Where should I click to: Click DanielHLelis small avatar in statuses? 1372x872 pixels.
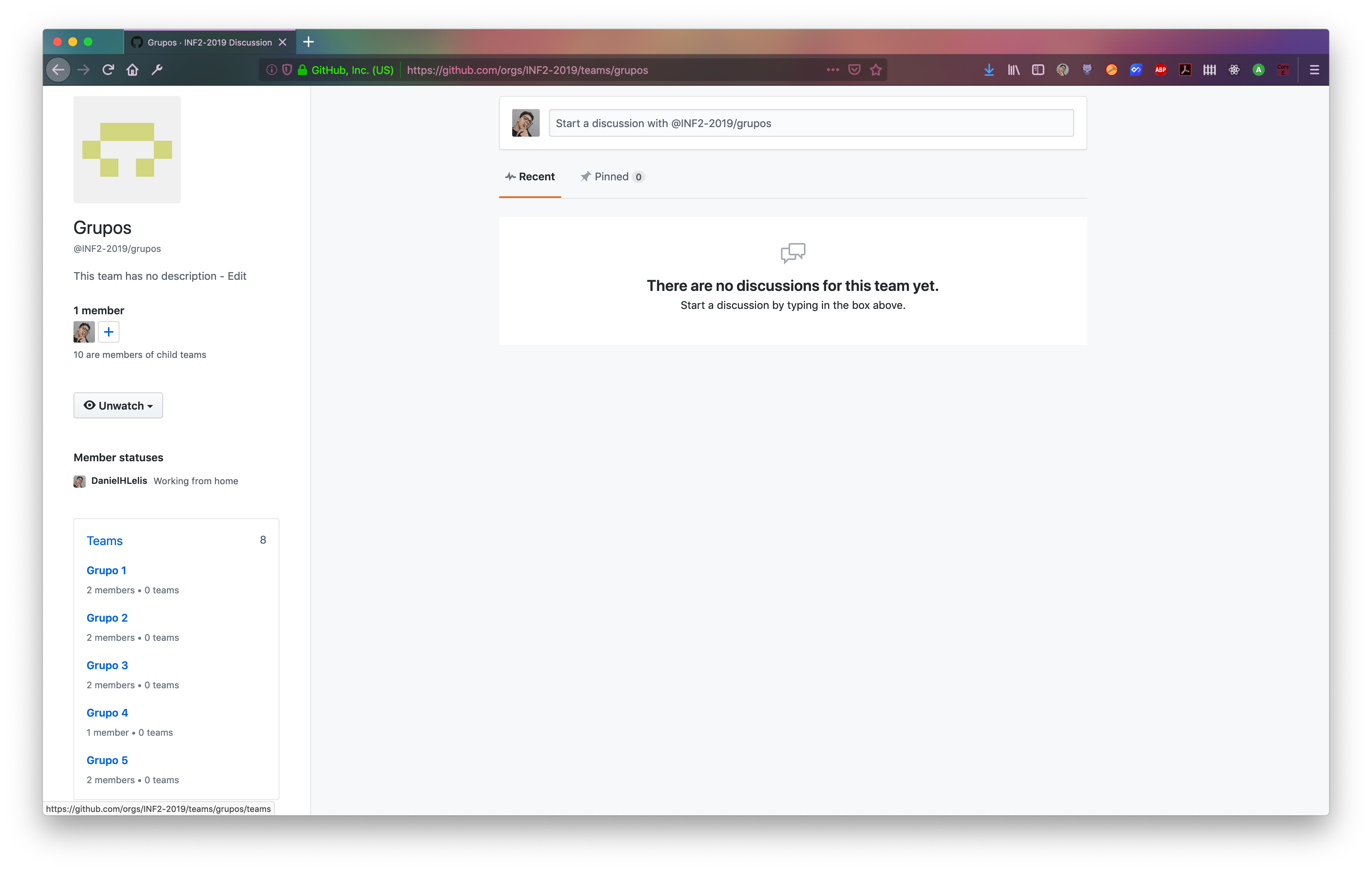(x=80, y=481)
